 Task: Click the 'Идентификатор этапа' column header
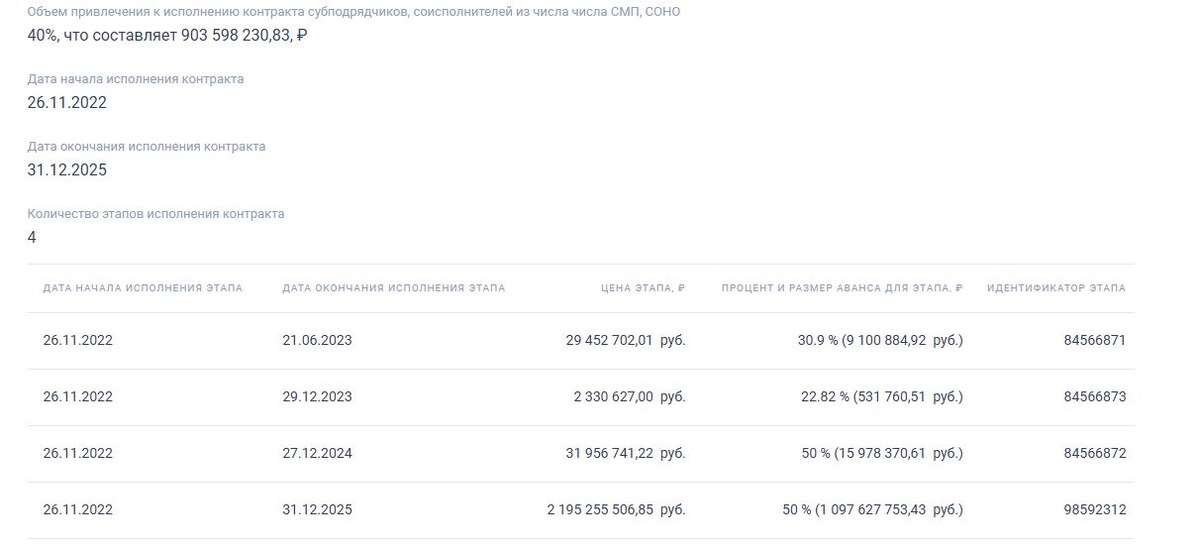tap(1056, 288)
